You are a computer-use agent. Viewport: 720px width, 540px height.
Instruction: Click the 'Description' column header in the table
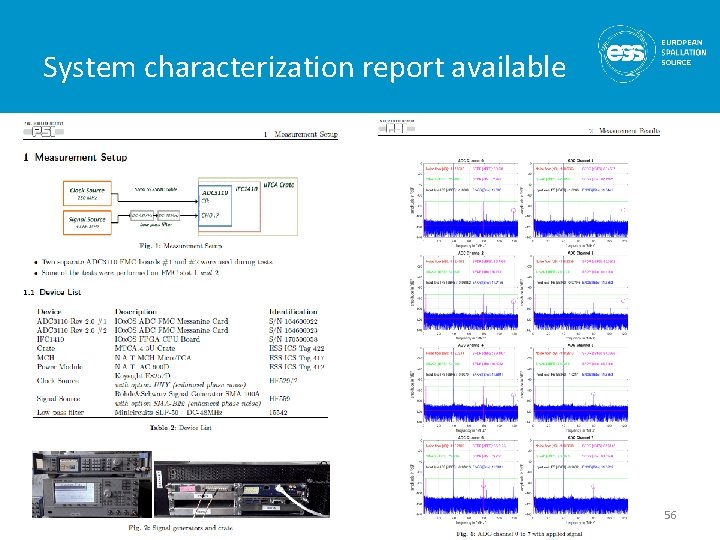click(x=135, y=312)
